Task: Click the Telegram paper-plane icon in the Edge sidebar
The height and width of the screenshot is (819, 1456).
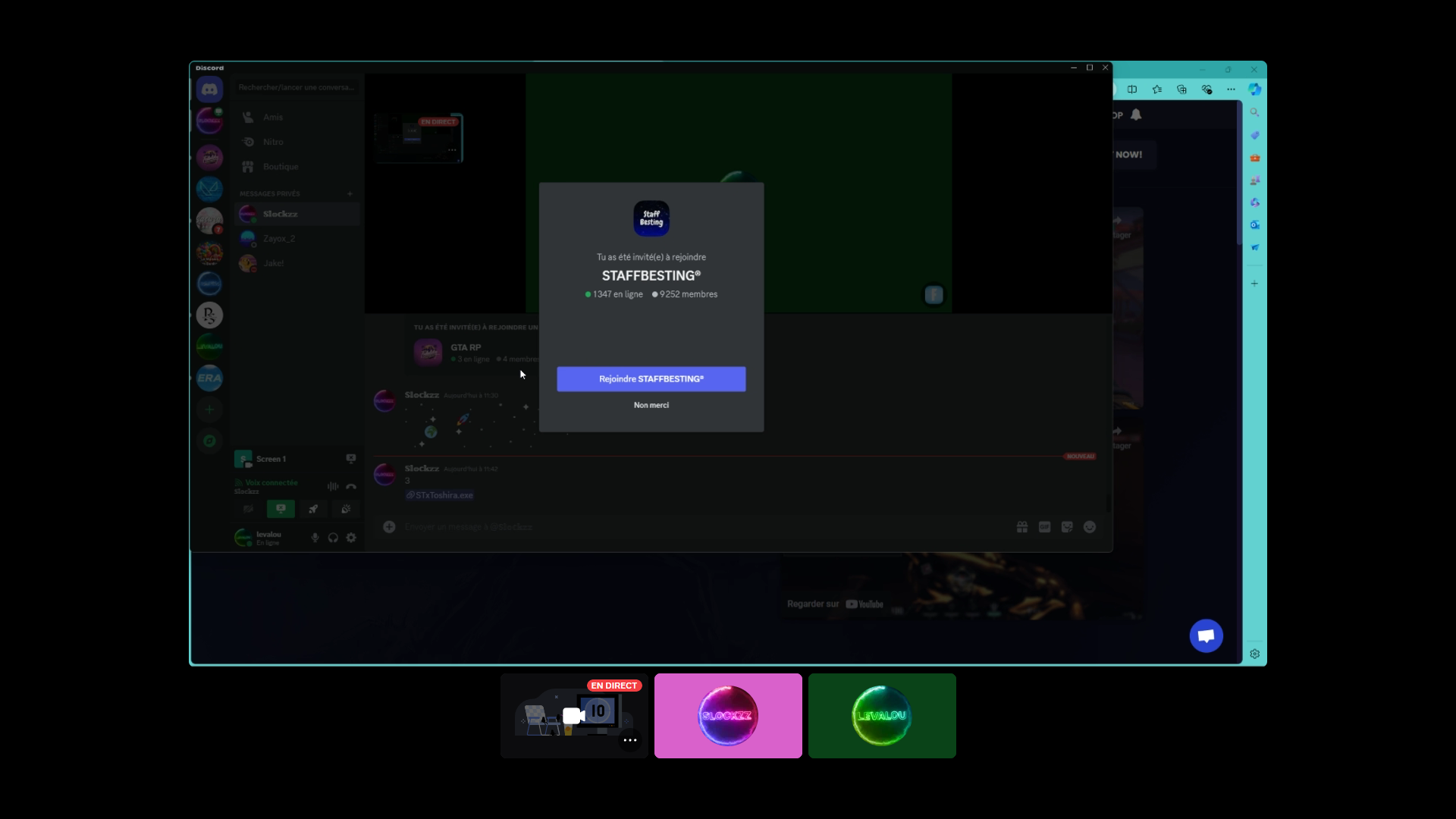Action: pos(1255,247)
